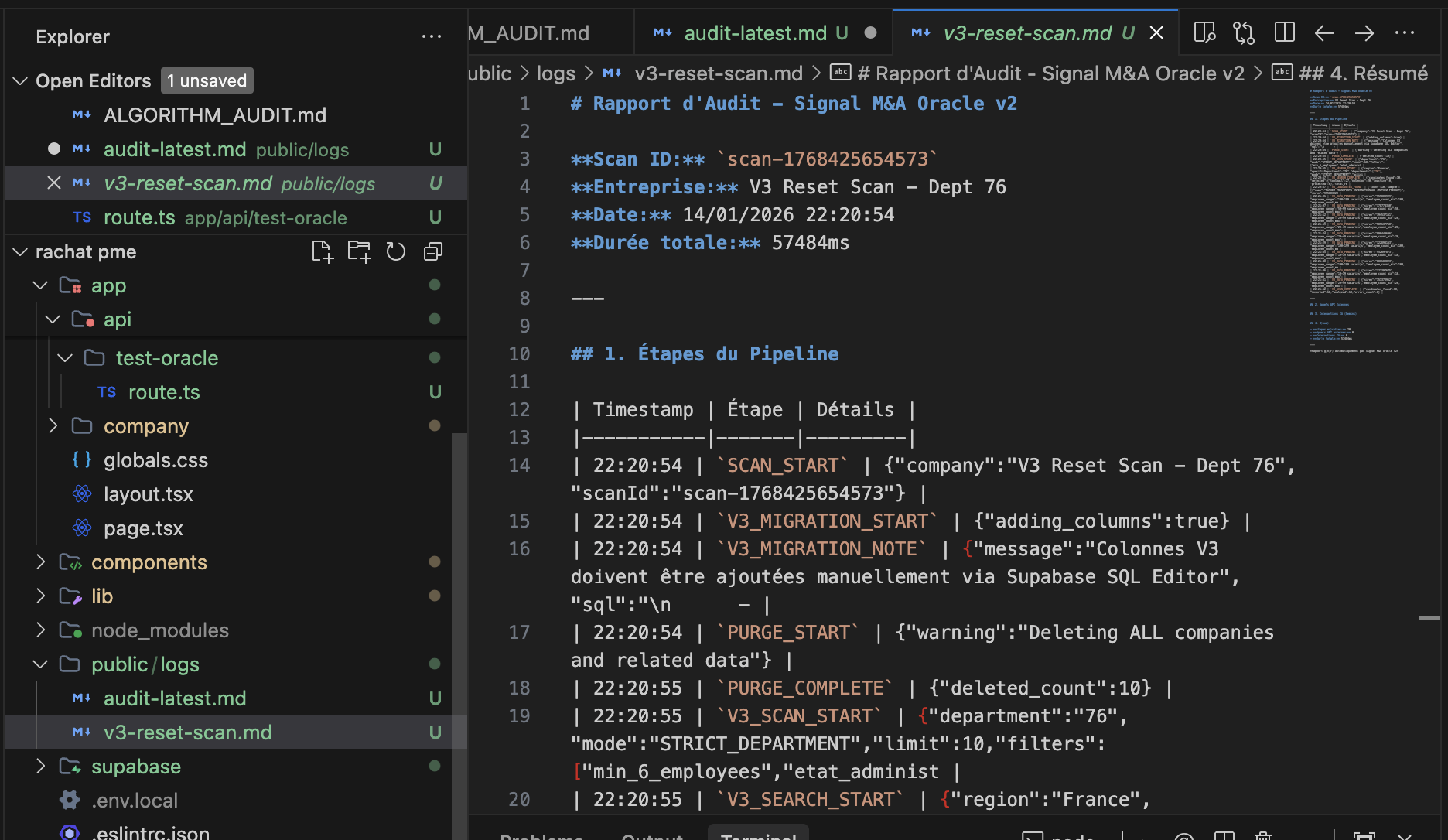Navigate forward using the right arrow icon

click(1364, 32)
